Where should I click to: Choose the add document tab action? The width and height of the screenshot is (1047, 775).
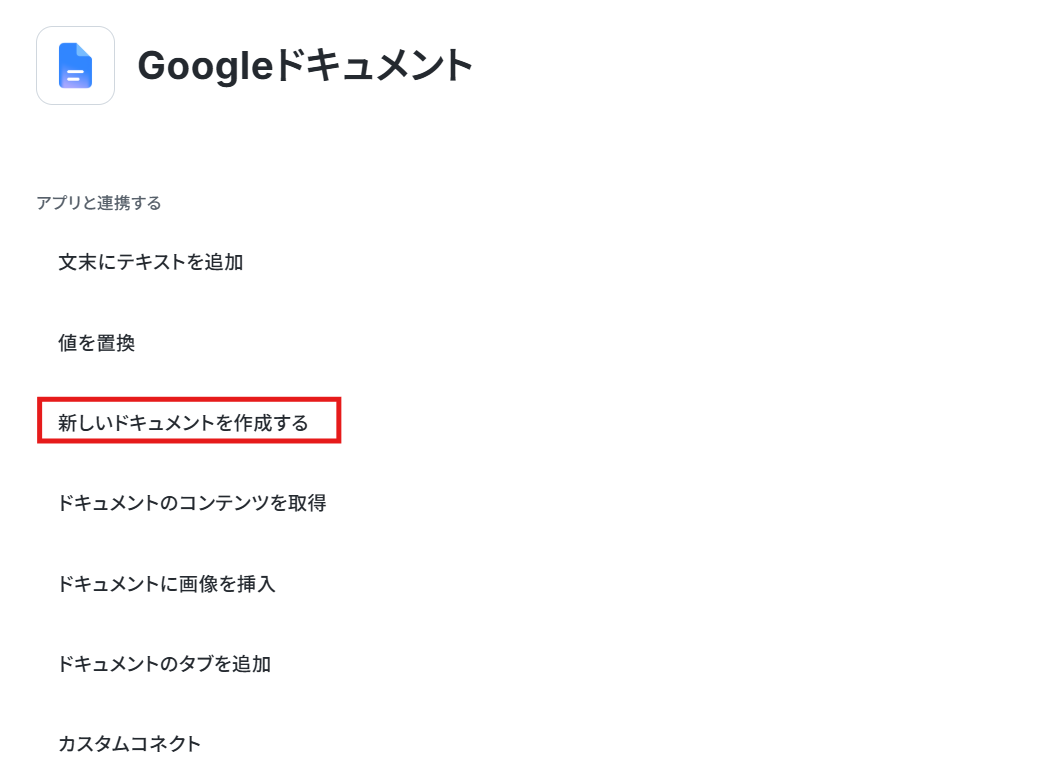click(164, 664)
